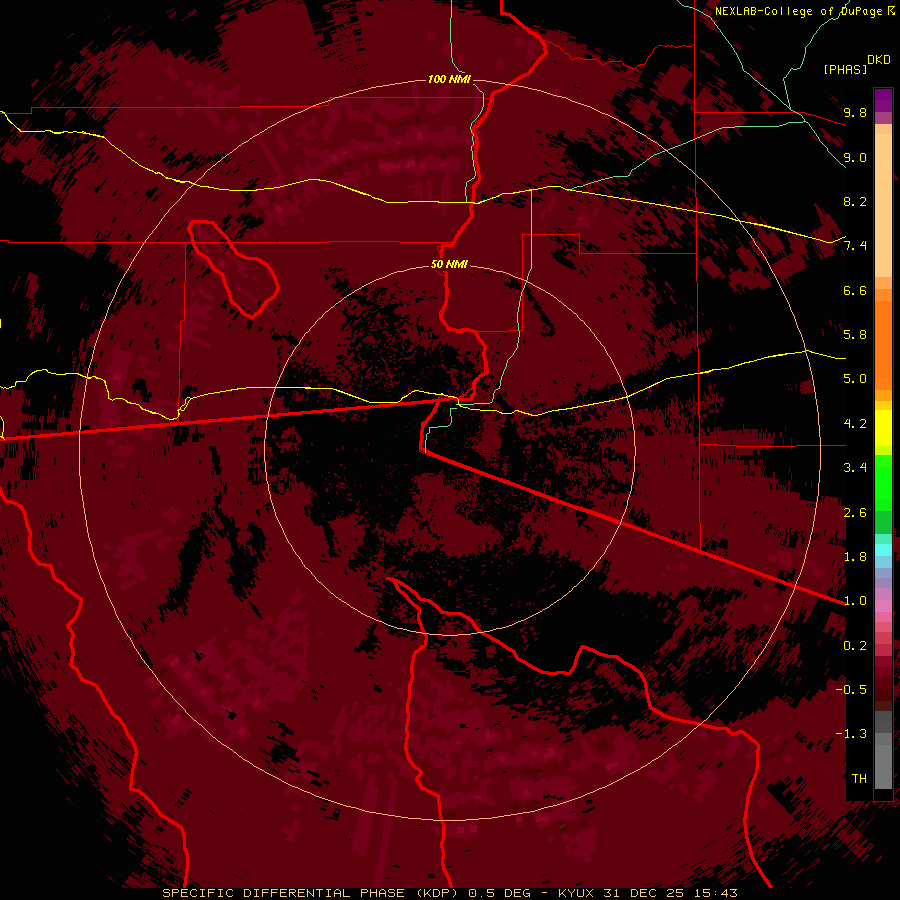
Task: Select the bright yellow color bar segment
Action: click(x=883, y=428)
